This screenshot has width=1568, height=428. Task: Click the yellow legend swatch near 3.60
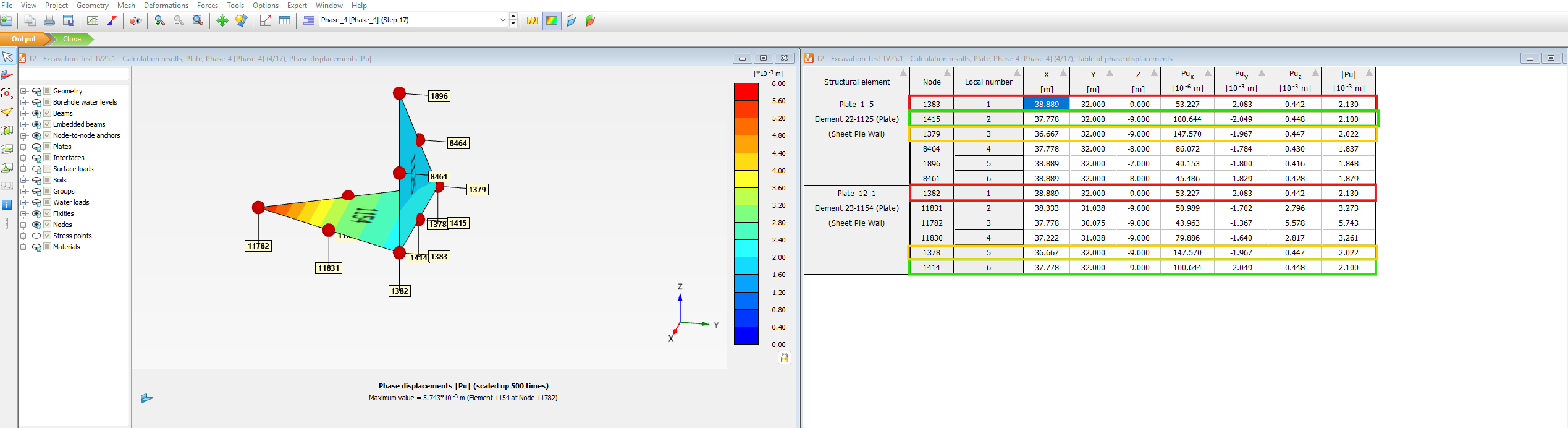point(746,179)
